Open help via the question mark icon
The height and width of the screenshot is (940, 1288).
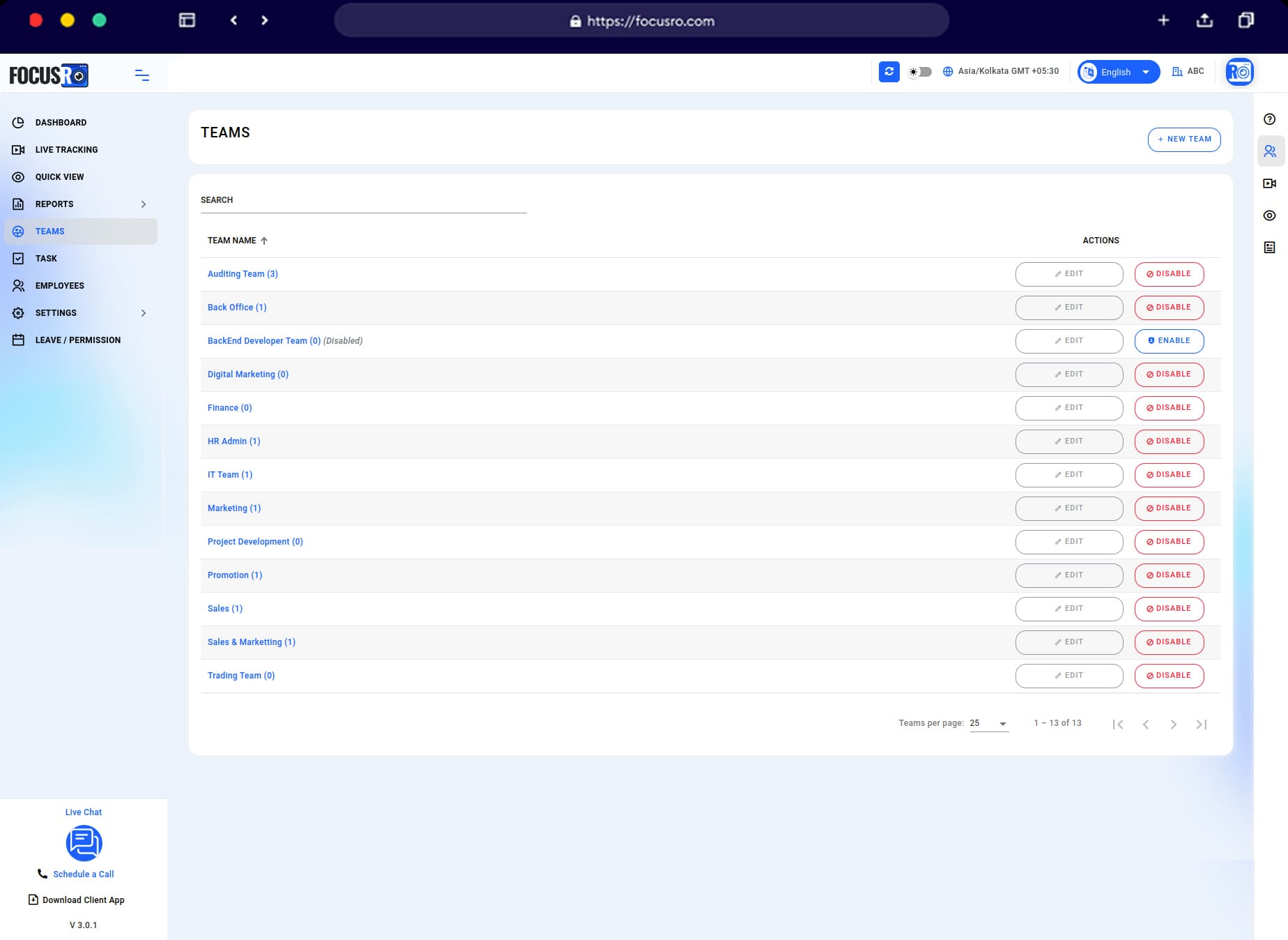point(1270,119)
